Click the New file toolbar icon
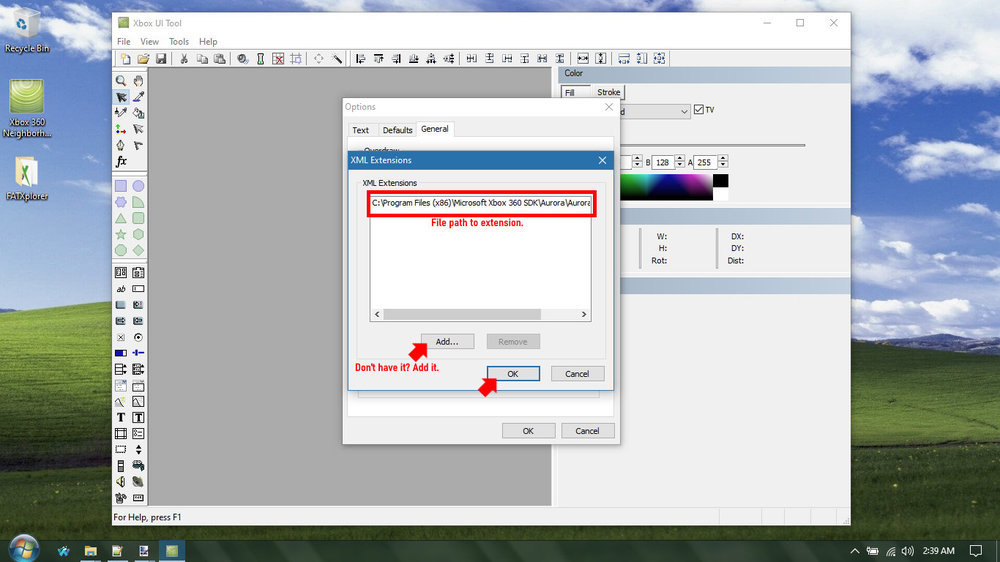This screenshot has height=562, width=1000. coord(126,59)
